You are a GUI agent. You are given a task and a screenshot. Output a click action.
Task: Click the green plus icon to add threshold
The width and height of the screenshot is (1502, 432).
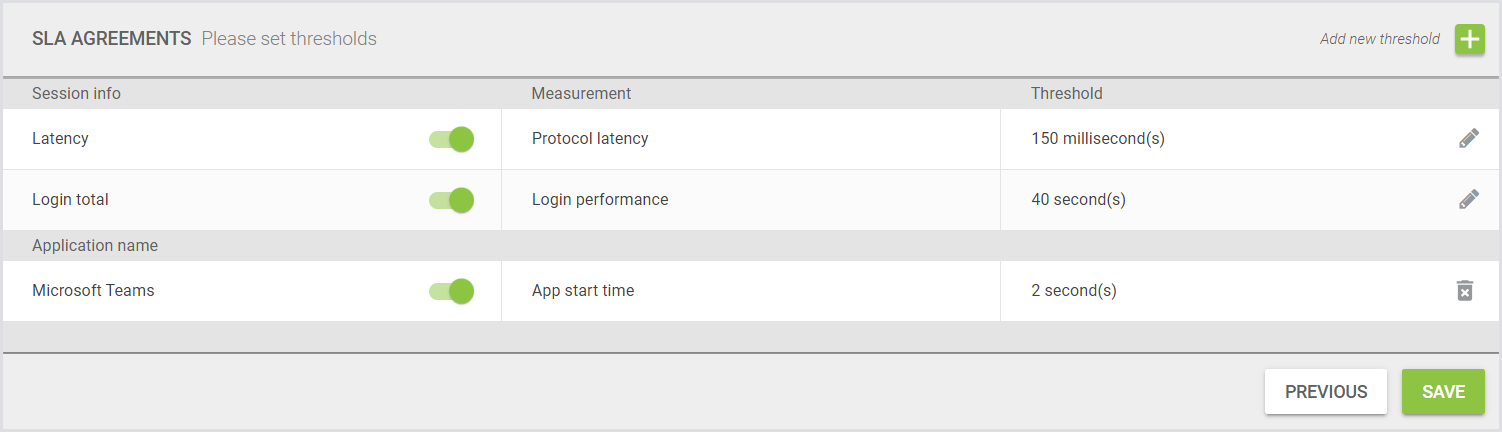click(x=1469, y=40)
